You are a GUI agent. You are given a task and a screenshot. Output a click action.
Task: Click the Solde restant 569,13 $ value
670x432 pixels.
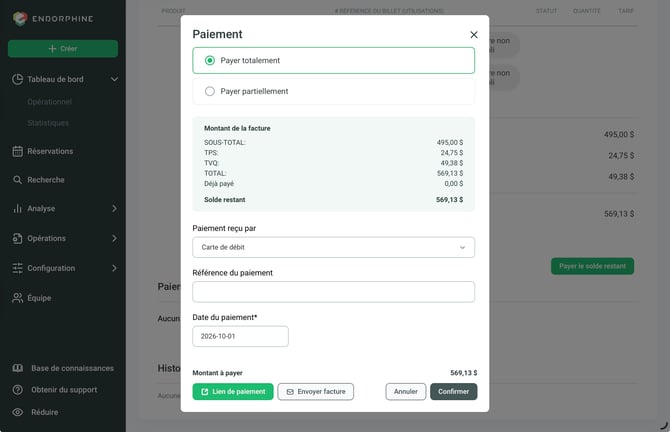click(x=450, y=200)
